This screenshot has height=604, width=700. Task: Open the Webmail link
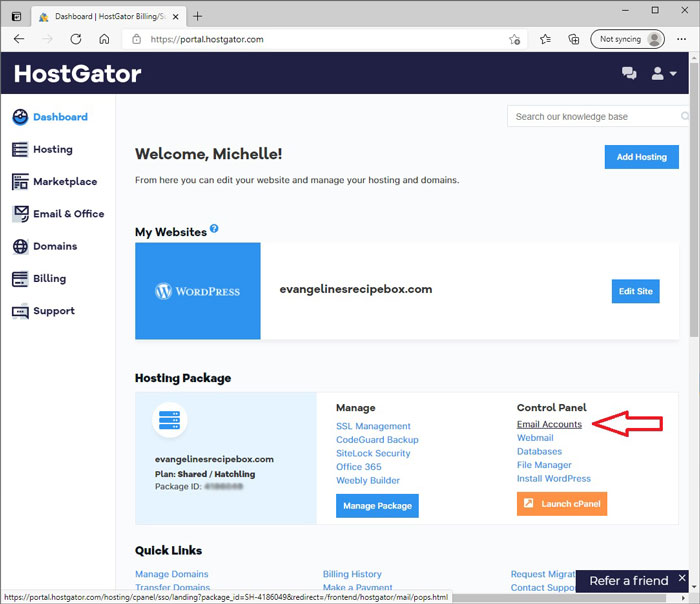(535, 438)
